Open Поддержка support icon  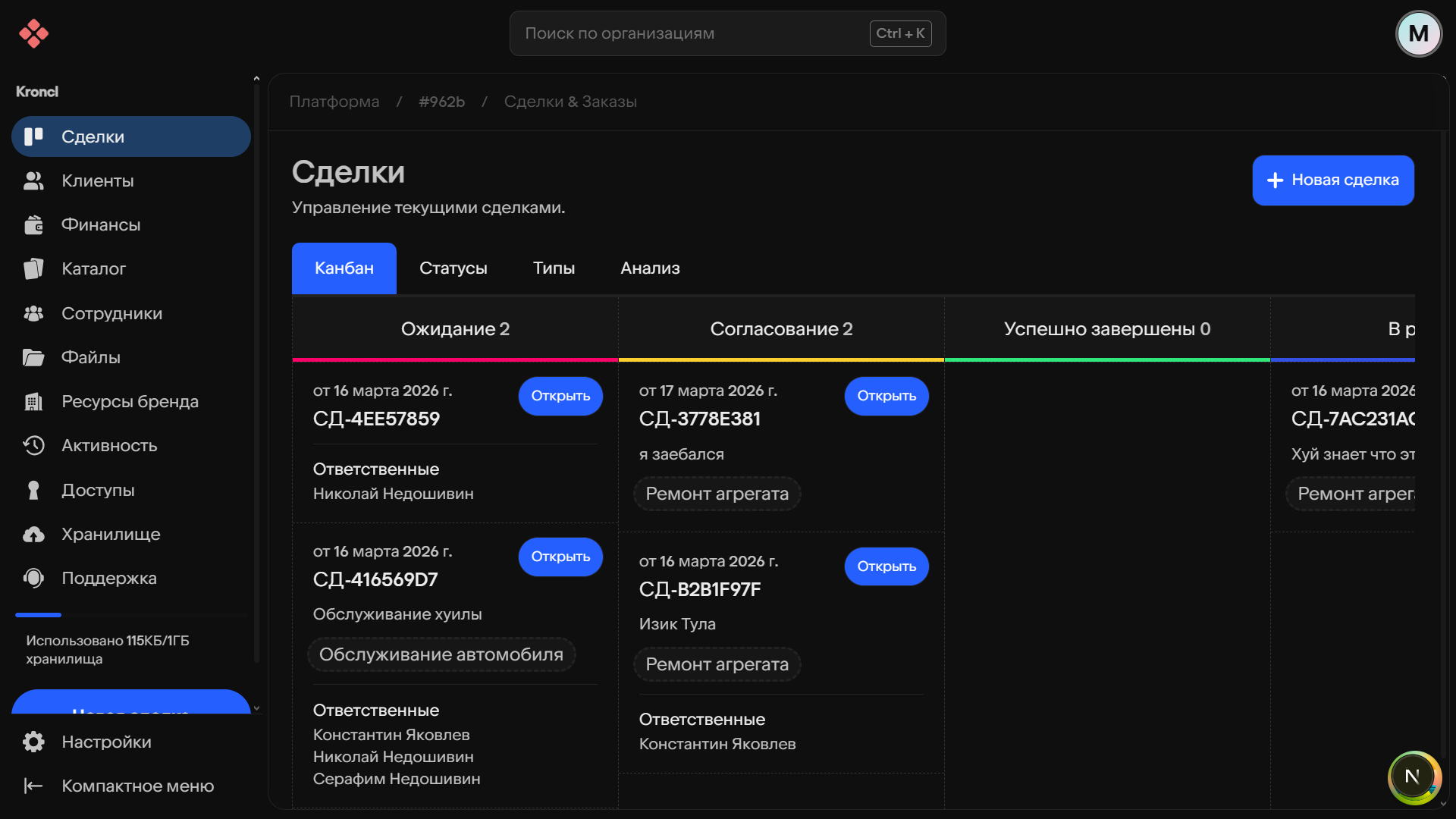pos(33,579)
